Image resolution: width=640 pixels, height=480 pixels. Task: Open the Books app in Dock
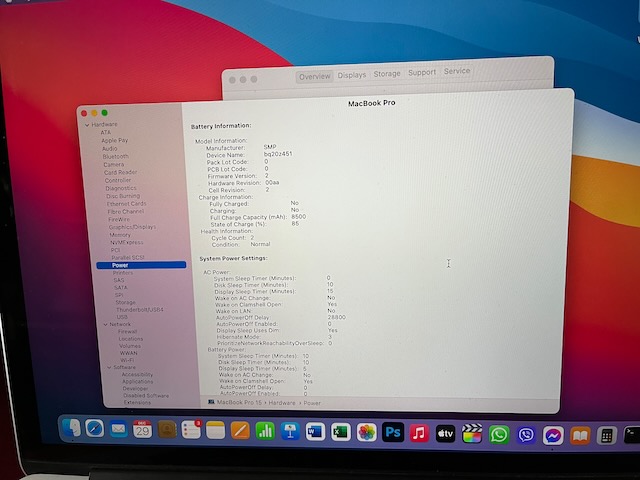point(580,436)
